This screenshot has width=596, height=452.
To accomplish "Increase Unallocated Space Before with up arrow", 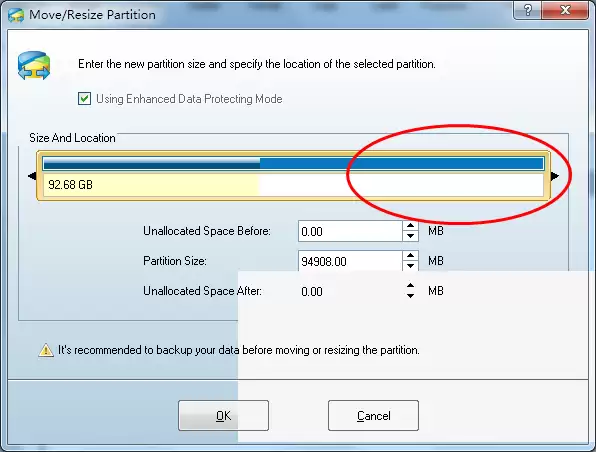I will [410, 226].
